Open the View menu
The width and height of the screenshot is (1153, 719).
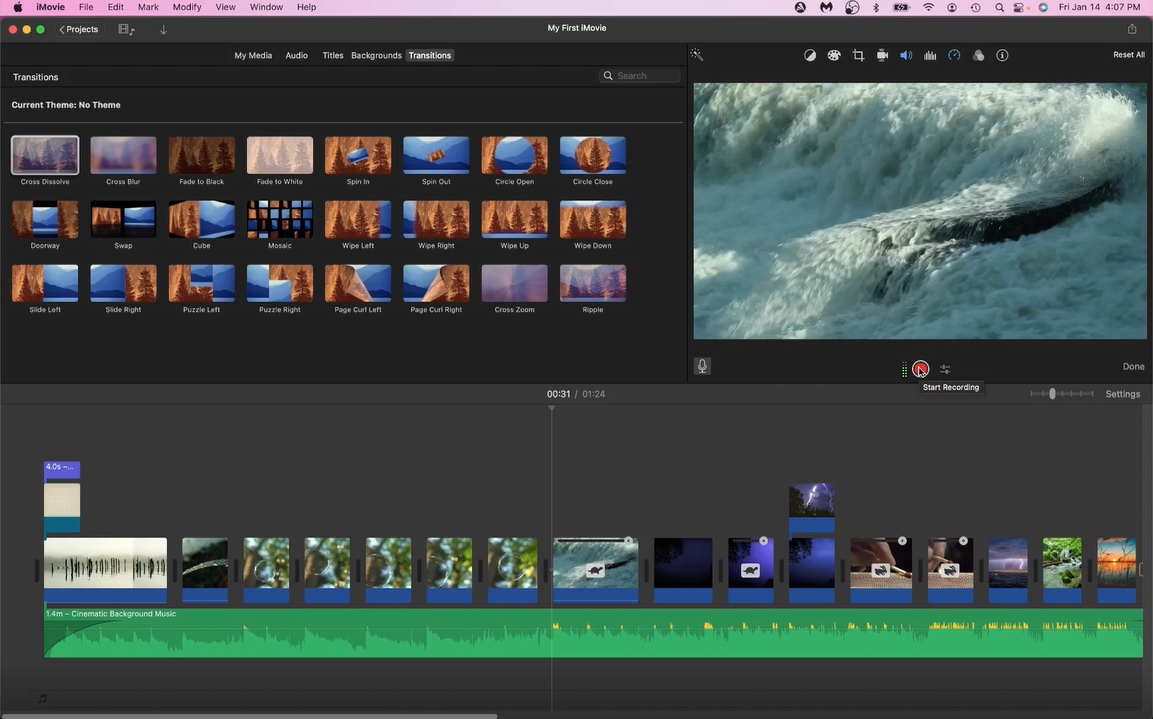[x=225, y=7]
